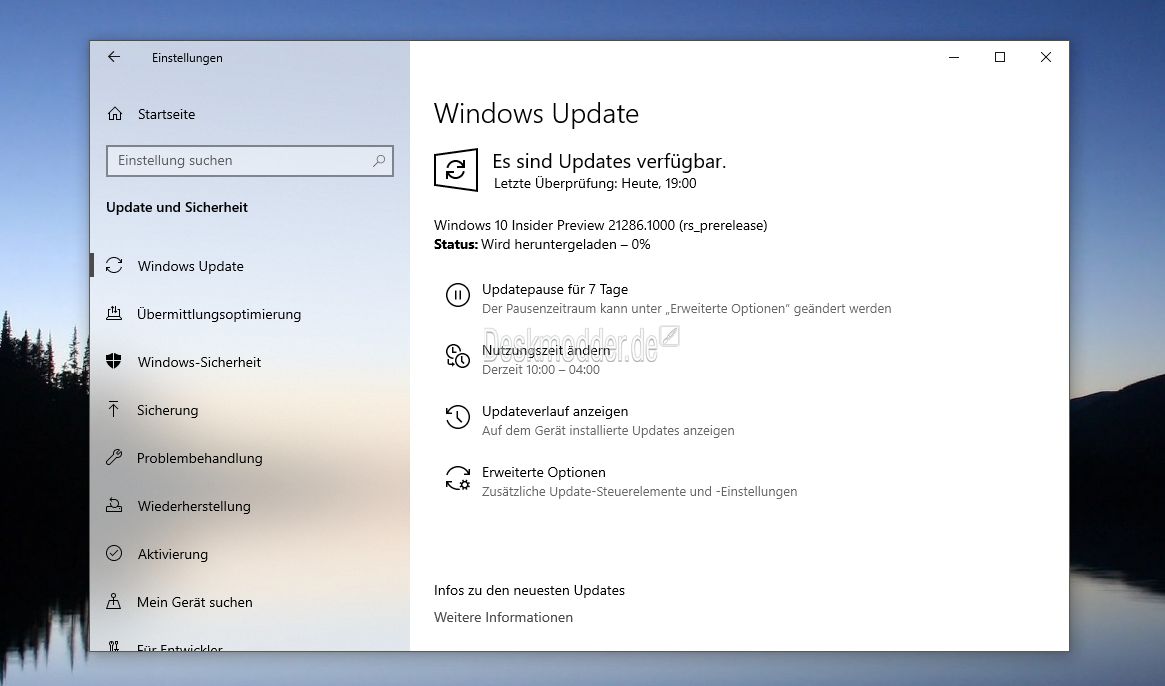Click the Insider Preview 21286.1000 update text

point(600,225)
